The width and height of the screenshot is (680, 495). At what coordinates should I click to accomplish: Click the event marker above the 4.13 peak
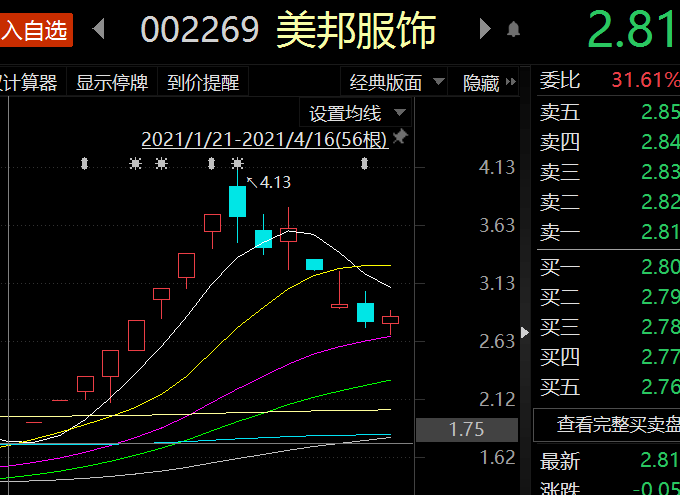tap(237, 163)
